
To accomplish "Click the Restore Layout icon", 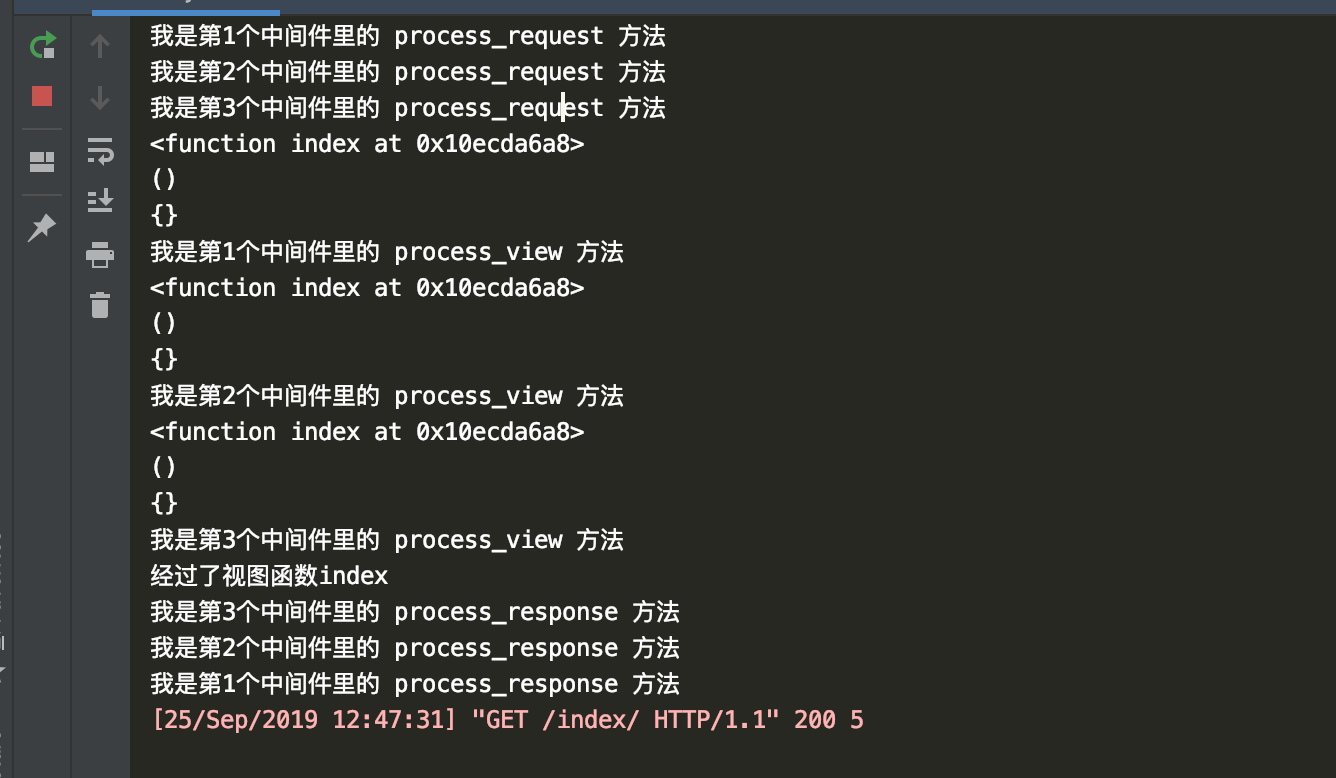I will pyautogui.click(x=42, y=161).
